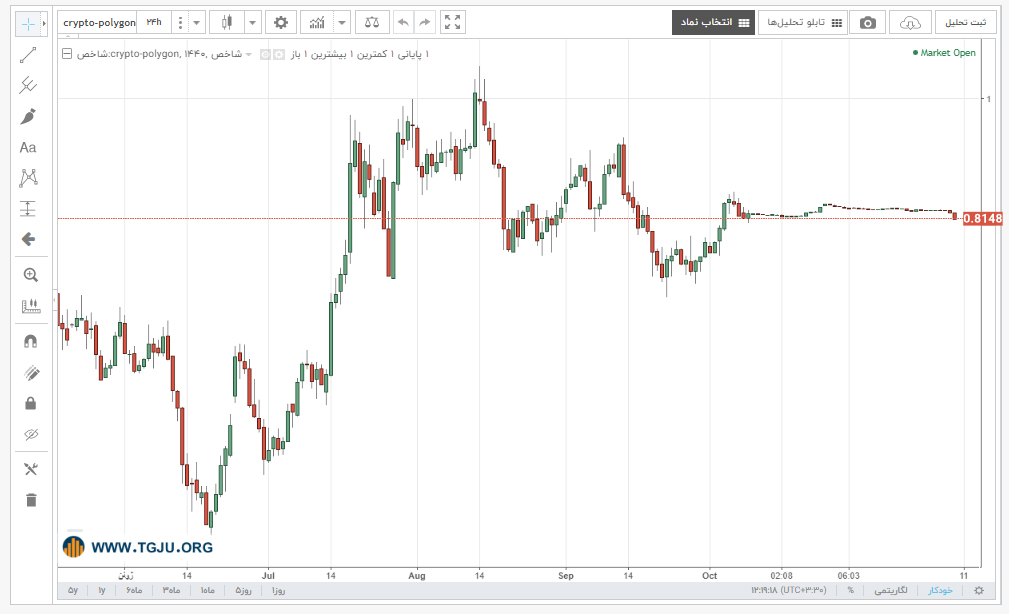Expand cursor tool options arrow
Viewport: 1009px width, 614px height.
pyautogui.click(x=44, y=24)
